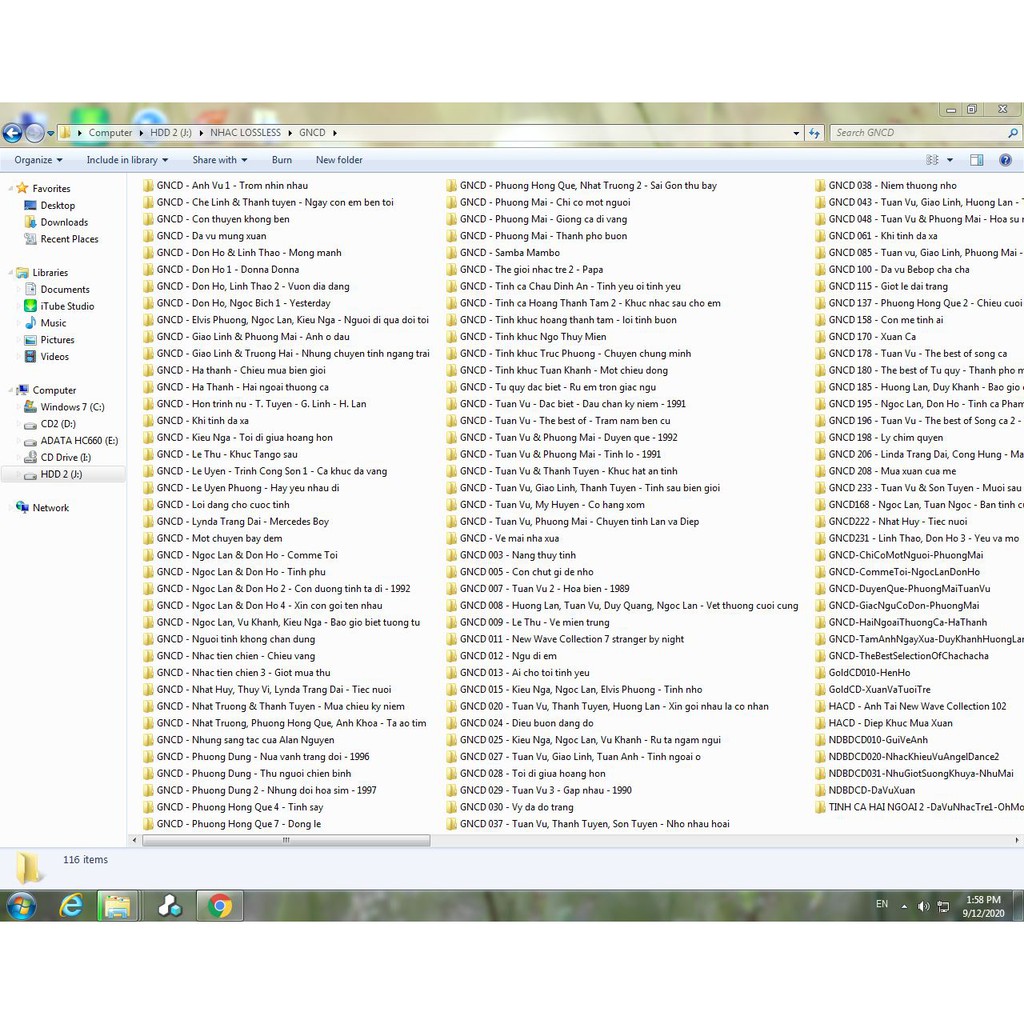Toggle the preview pane icon
The height and width of the screenshot is (1024, 1024).
977,160
